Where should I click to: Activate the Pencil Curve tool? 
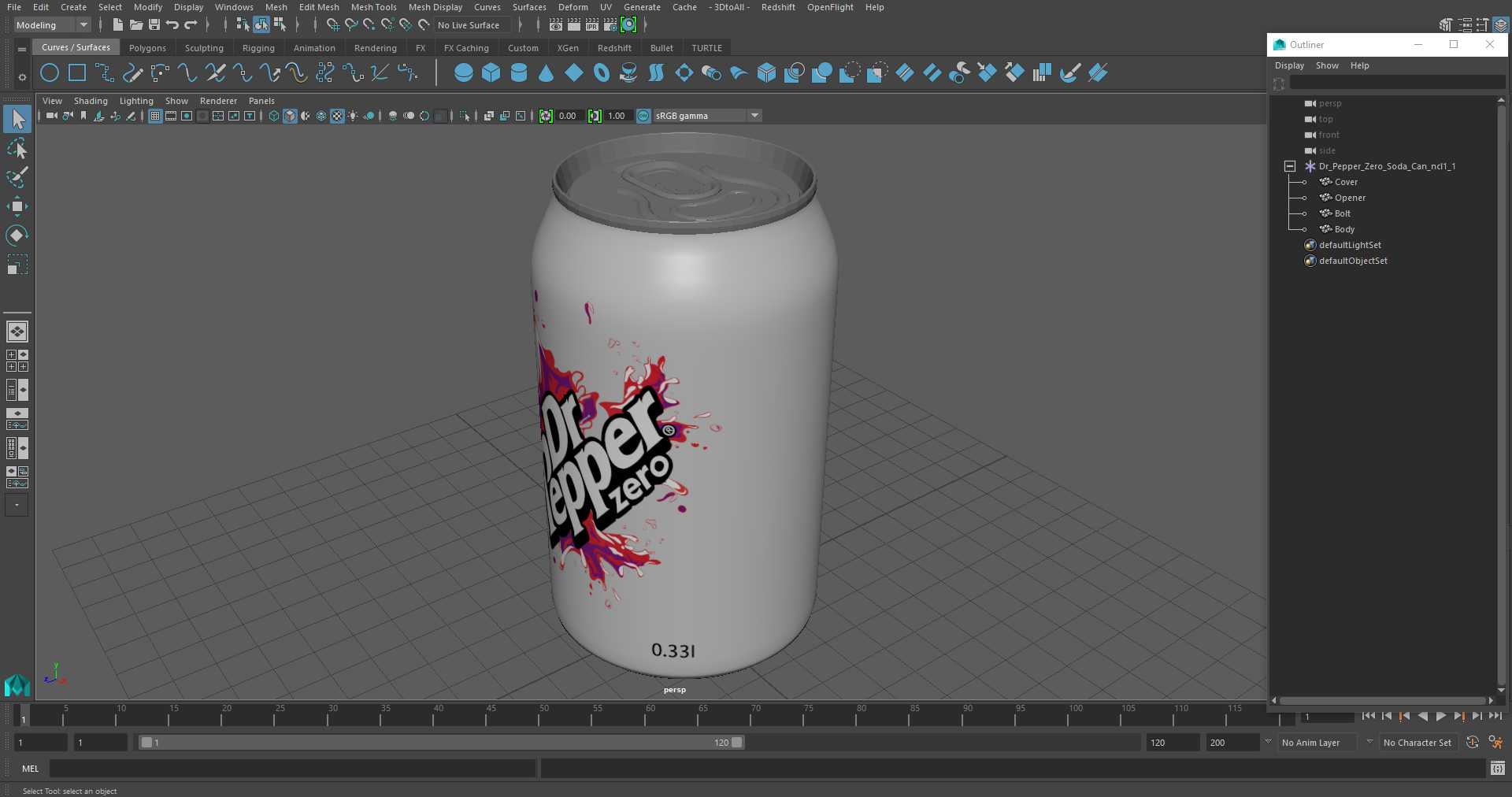[x=132, y=73]
